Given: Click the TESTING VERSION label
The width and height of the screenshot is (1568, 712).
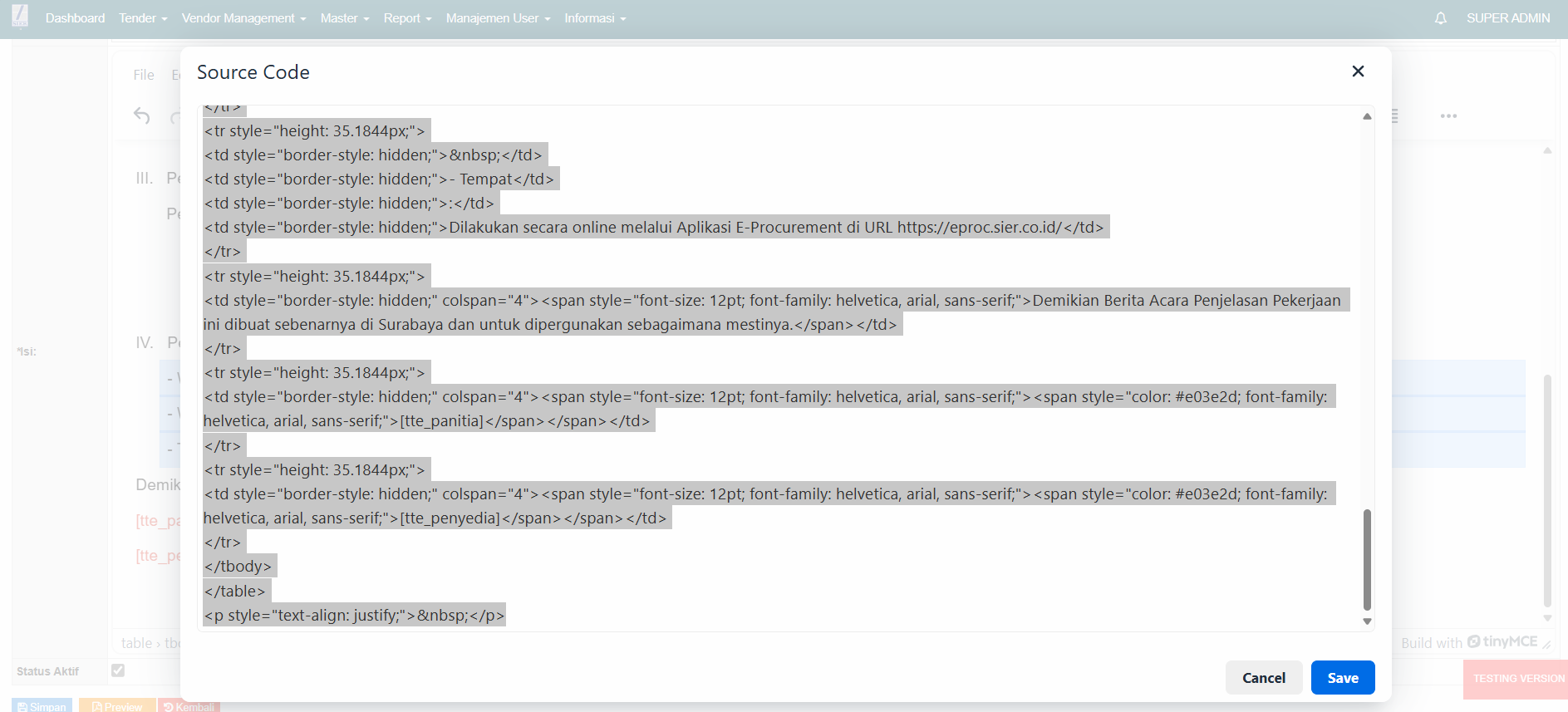Looking at the screenshot, I should point(1518,679).
